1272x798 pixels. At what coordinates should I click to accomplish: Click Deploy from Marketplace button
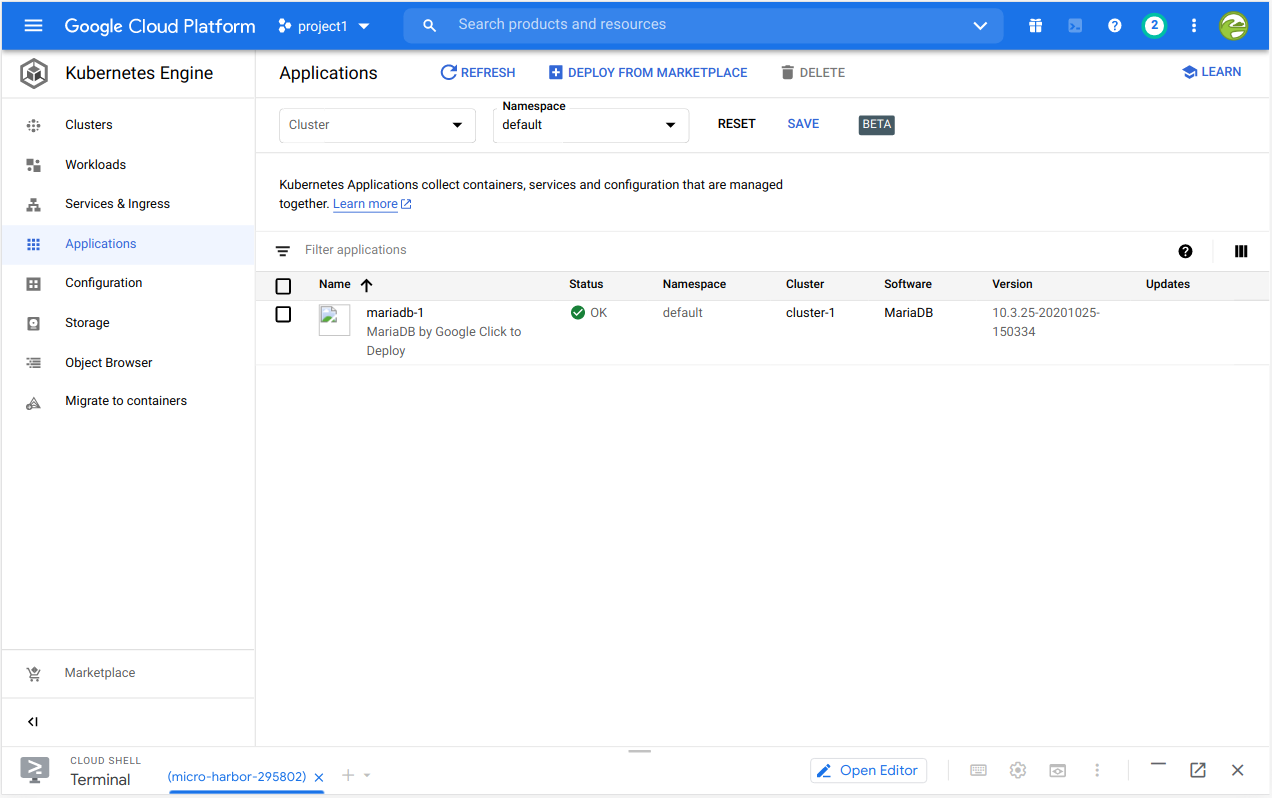click(x=647, y=73)
